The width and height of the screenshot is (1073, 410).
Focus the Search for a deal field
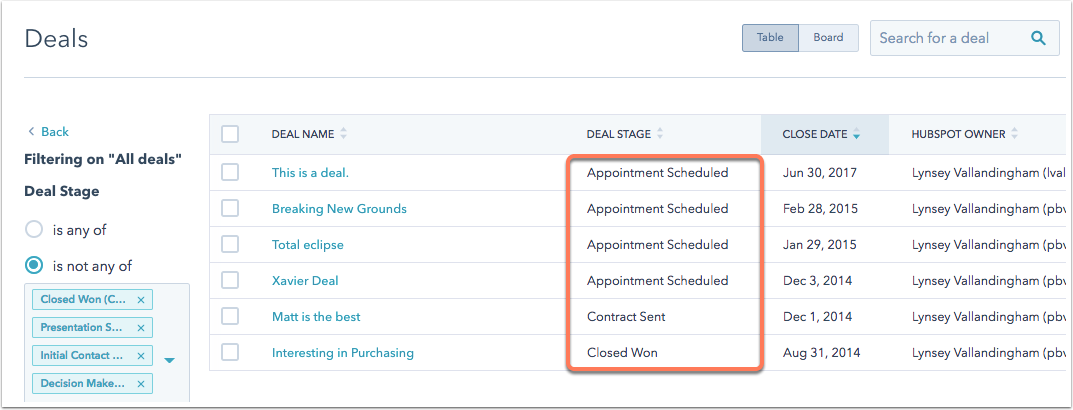click(x=951, y=38)
